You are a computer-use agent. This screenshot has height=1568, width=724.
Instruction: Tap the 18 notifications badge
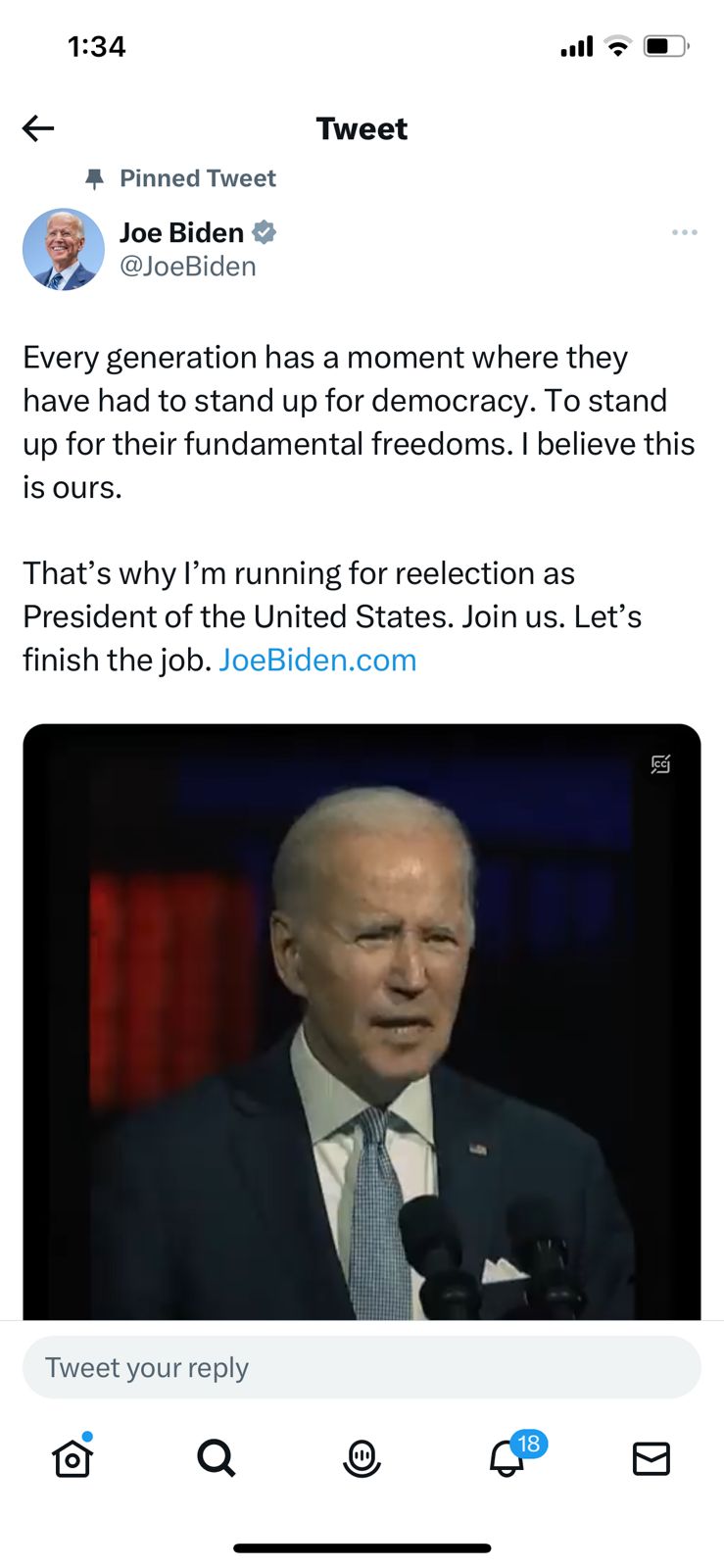[528, 1444]
